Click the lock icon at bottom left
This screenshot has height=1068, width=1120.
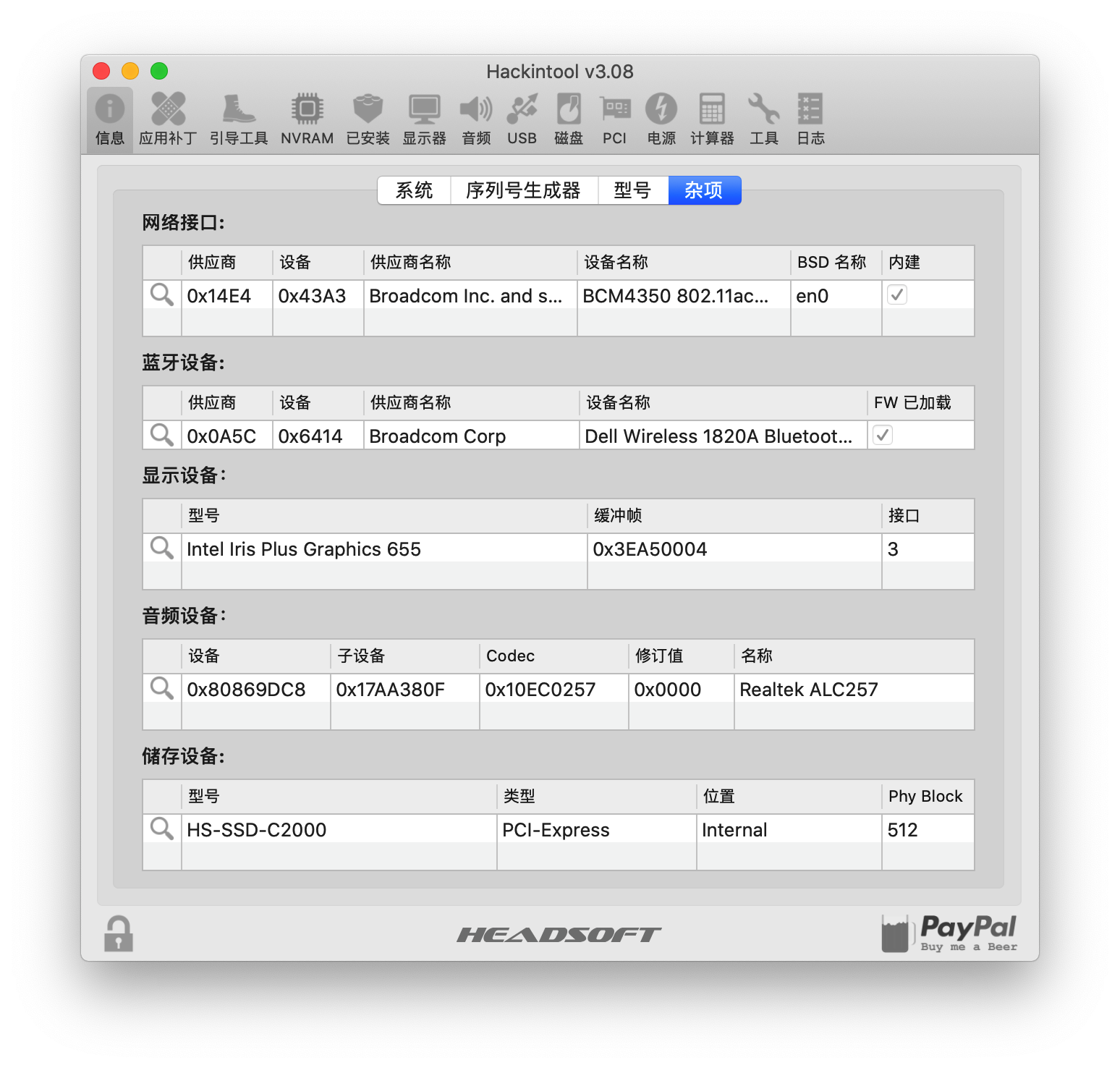point(119,933)
